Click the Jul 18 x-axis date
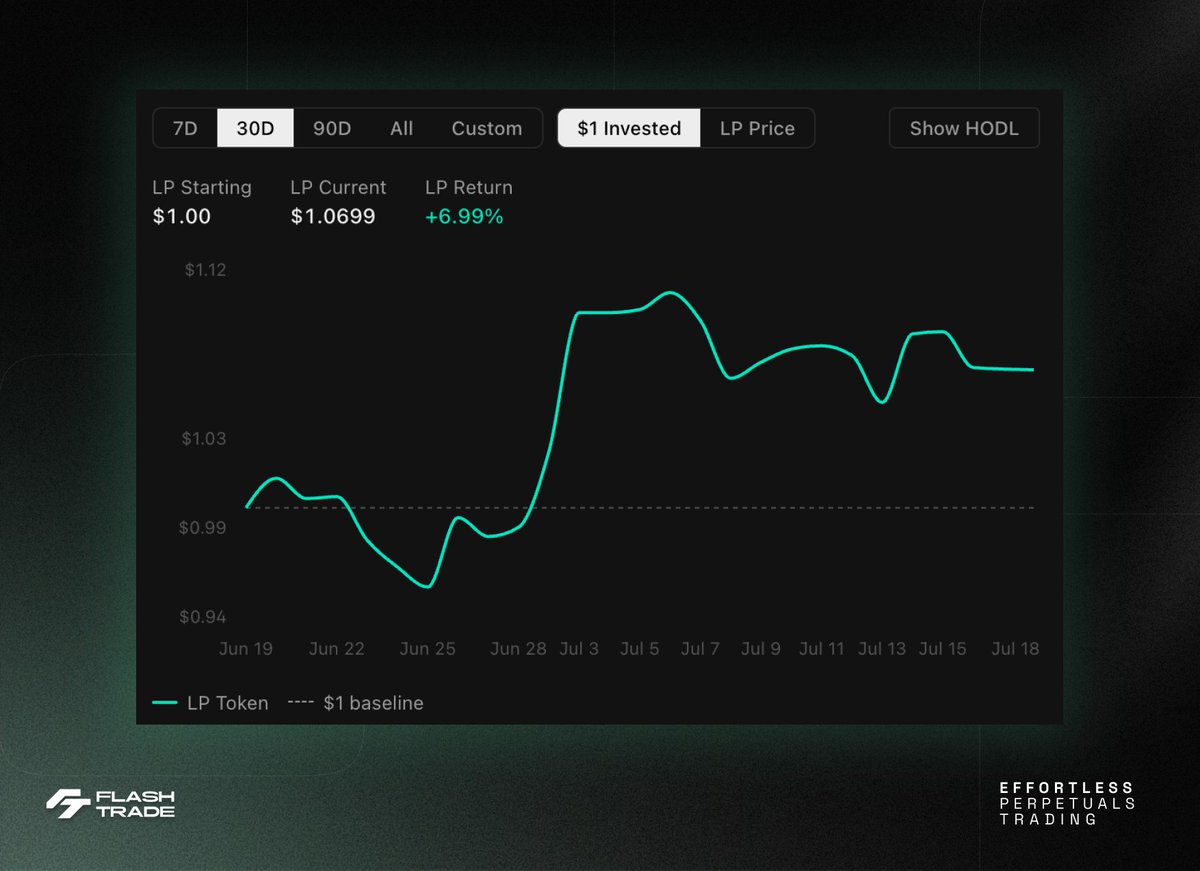 click(1015, 648)
